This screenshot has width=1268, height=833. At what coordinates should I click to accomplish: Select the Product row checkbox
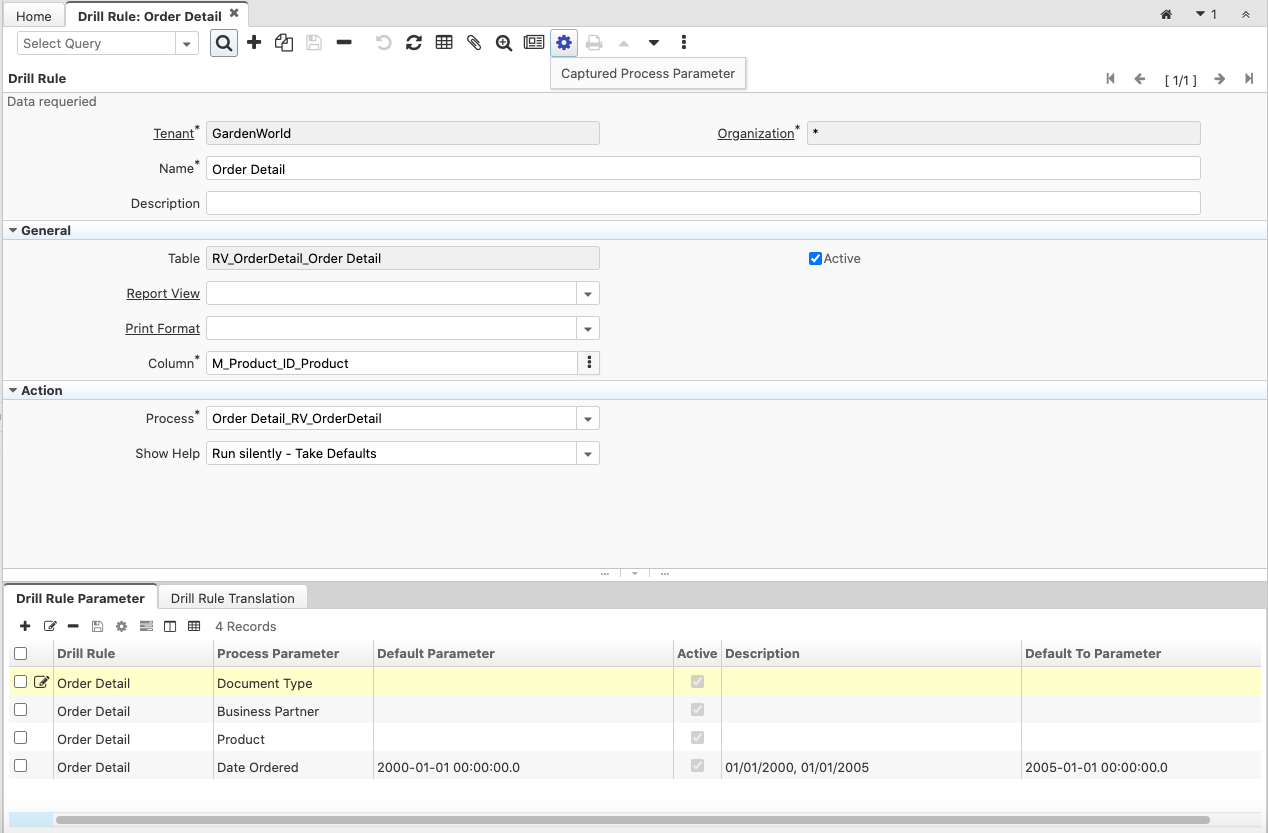pos(20,738)
